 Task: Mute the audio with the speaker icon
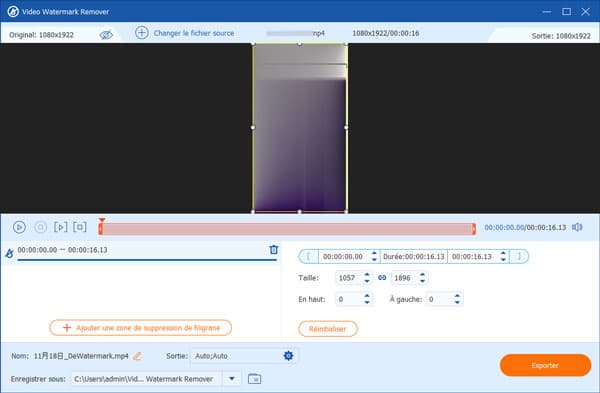click(577, 227)
